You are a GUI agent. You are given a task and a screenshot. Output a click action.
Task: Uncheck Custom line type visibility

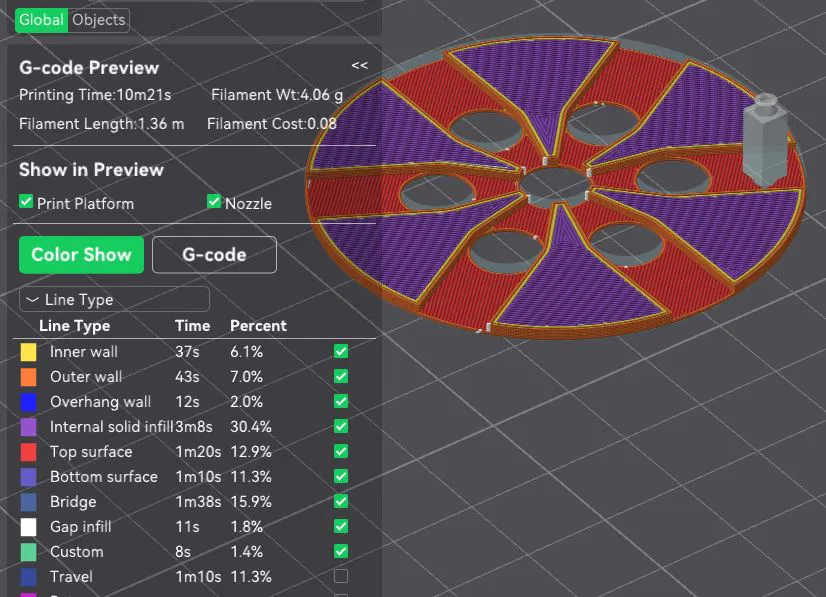[341, 551]
